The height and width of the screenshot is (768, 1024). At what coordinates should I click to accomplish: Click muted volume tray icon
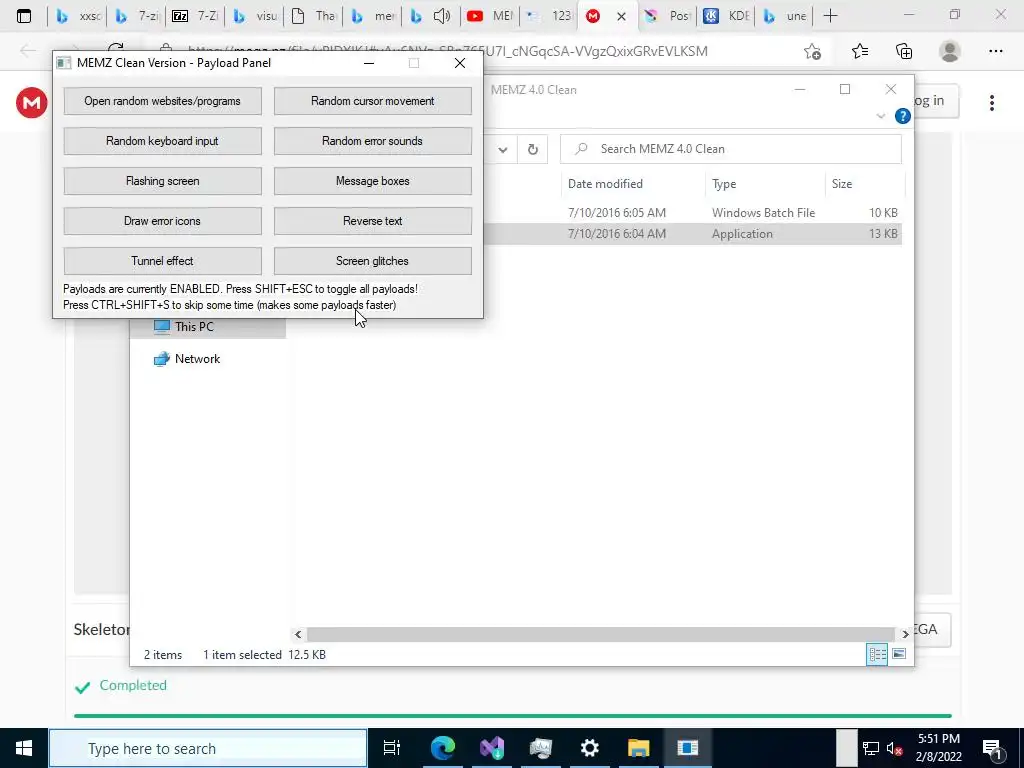click(x=895, y=748)
